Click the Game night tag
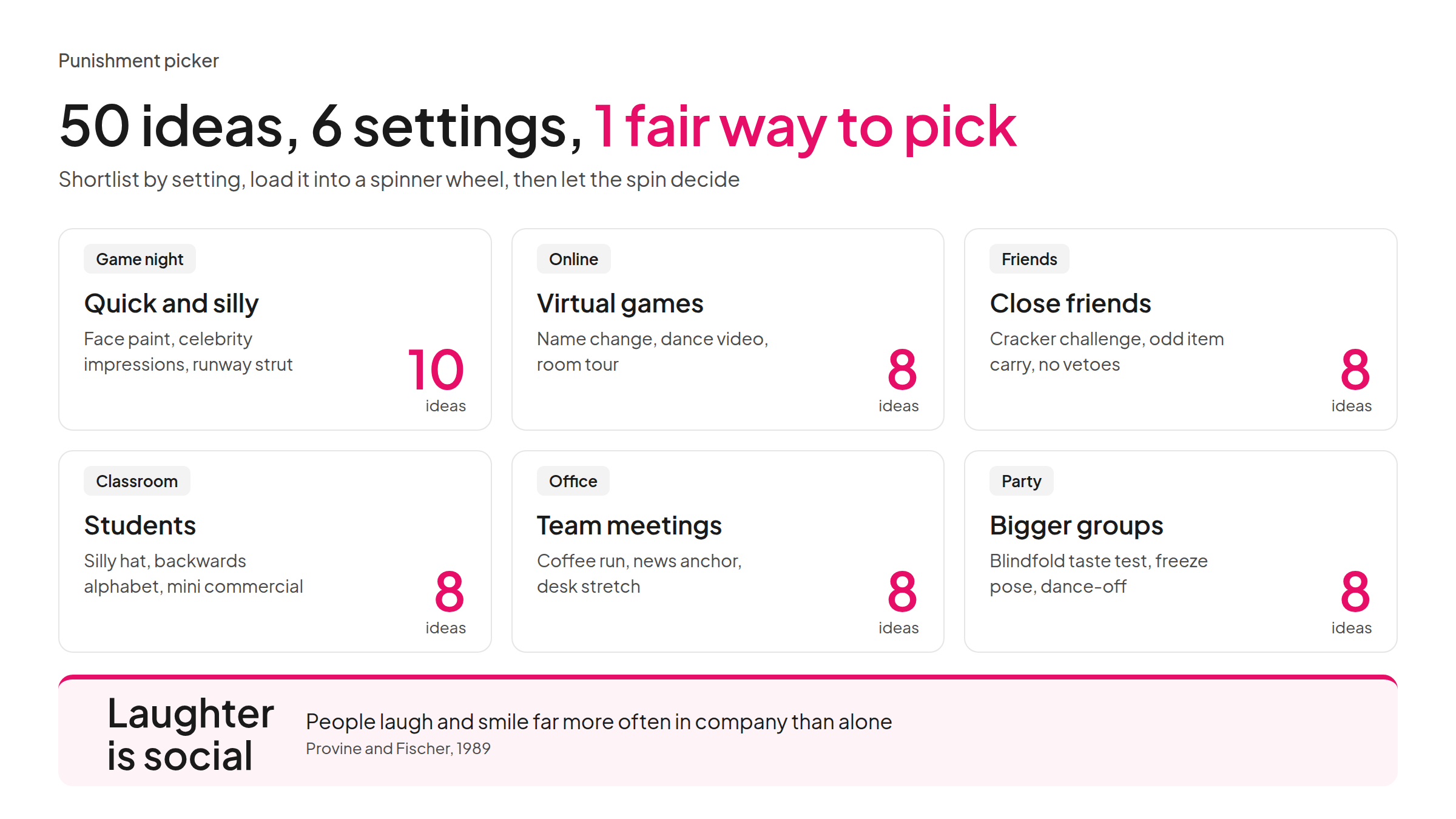Screen dimensions: 1456x819 pyautogui.click(x=140, y=259)
